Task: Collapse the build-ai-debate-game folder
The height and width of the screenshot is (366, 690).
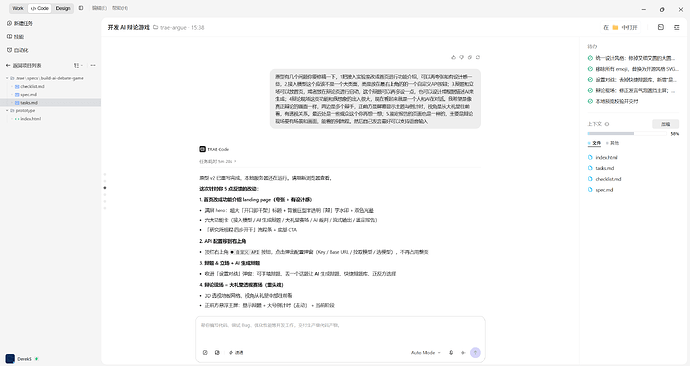Action: point(7,78)
